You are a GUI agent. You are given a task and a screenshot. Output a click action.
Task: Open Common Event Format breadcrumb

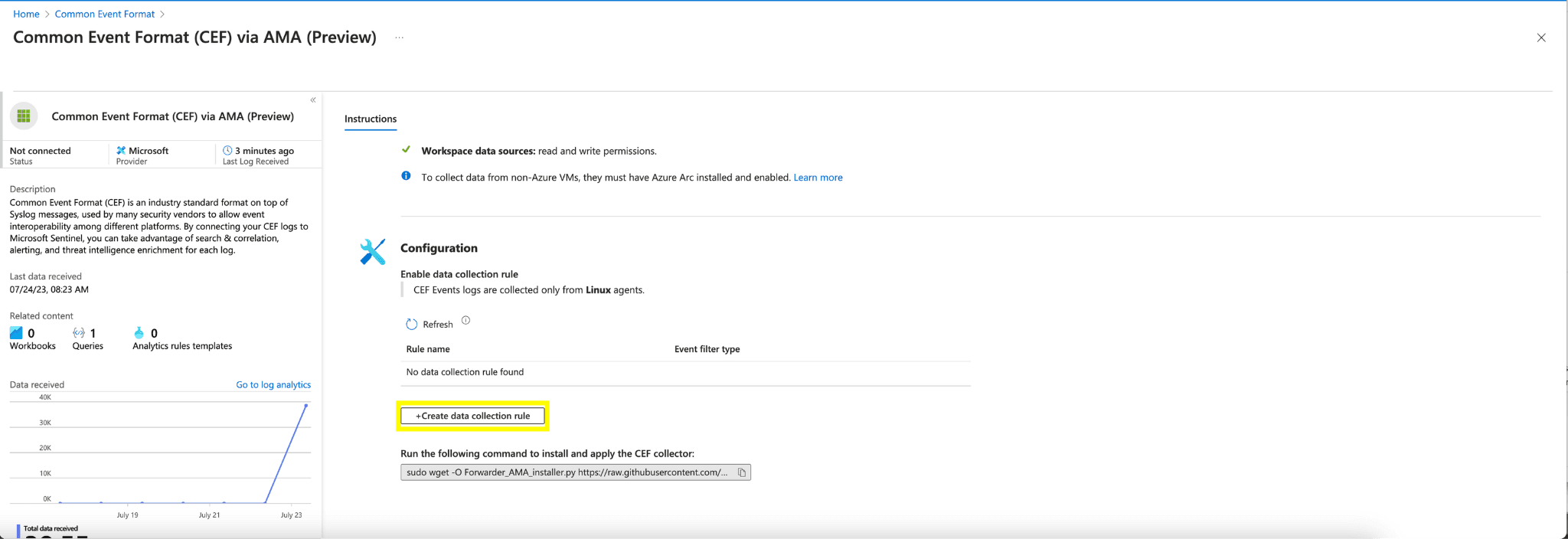[105, 14]
